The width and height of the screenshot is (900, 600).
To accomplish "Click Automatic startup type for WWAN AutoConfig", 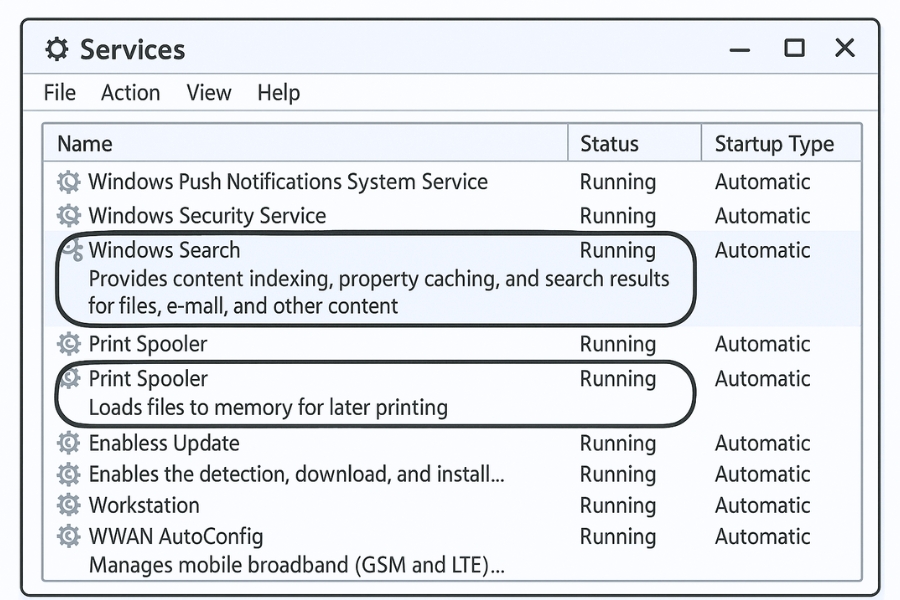I will coord(762,537).
